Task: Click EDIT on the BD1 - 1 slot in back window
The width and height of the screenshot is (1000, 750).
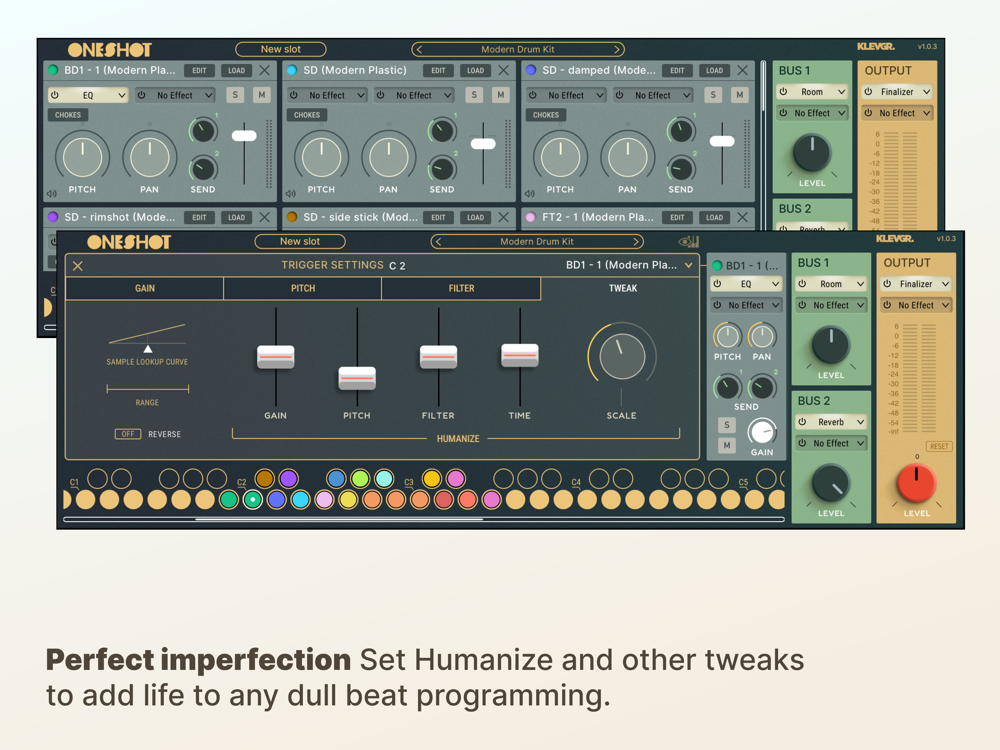Action: (199, 71)
